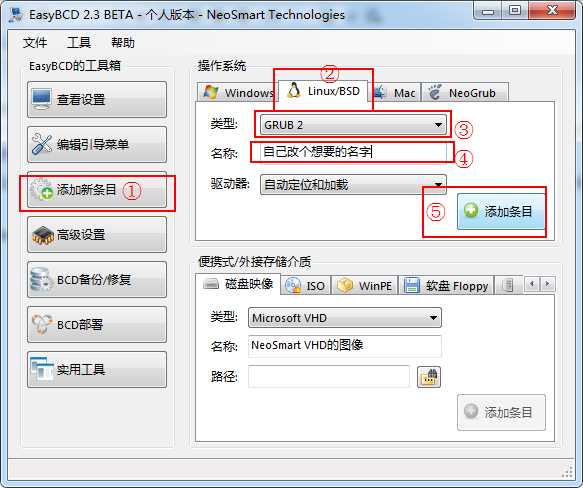Click the NeoSmart VHD name field
The image size is (583, 488).
pos(345,346)
